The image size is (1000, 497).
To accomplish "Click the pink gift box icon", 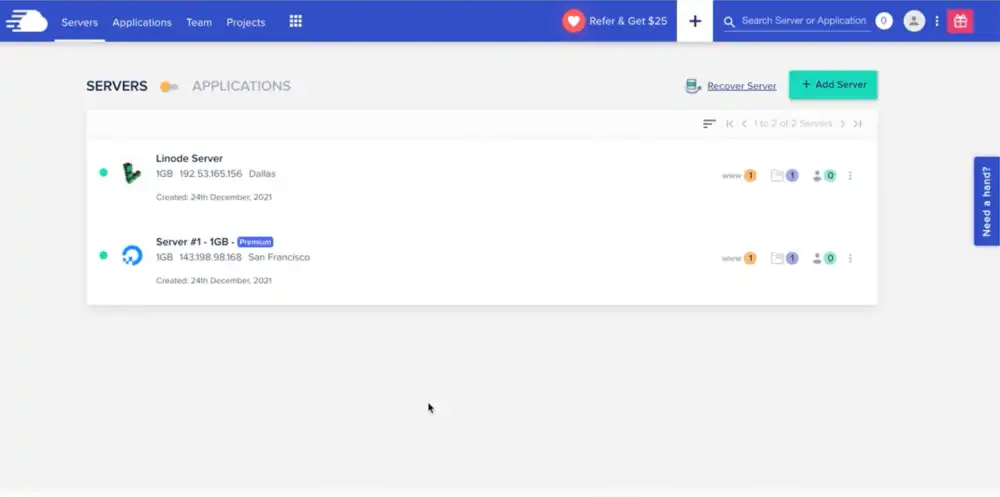I will point(960,21).
